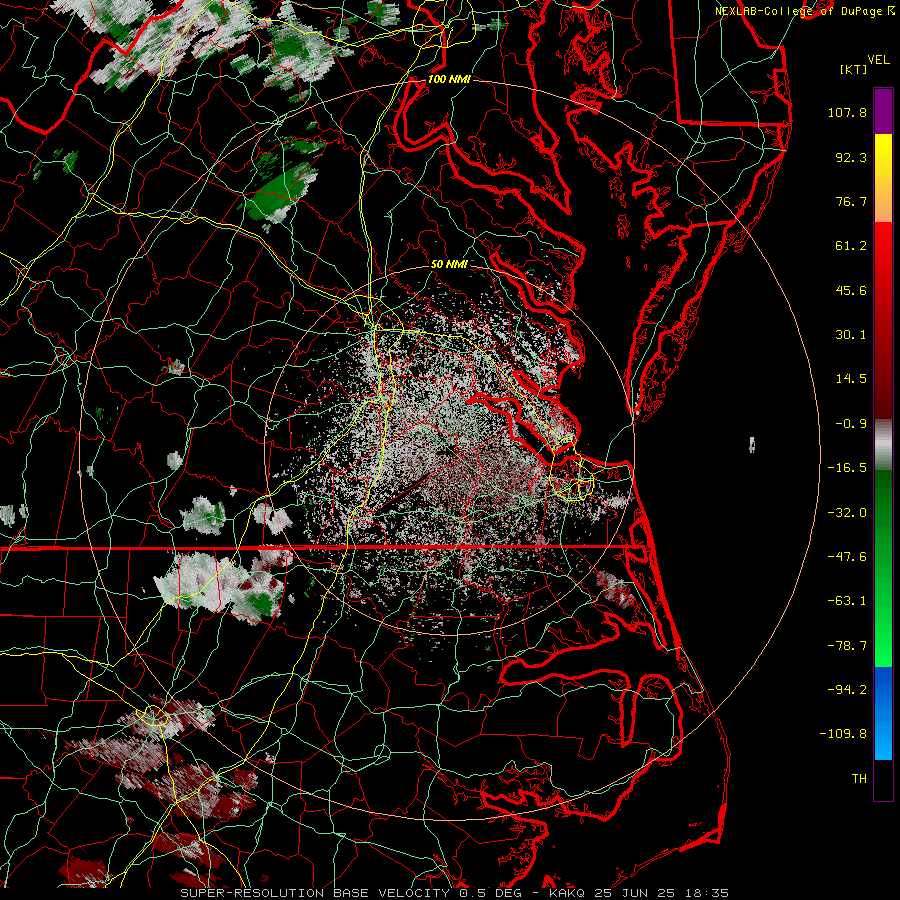Click the -94.2 legend value

tap(847, 690)
